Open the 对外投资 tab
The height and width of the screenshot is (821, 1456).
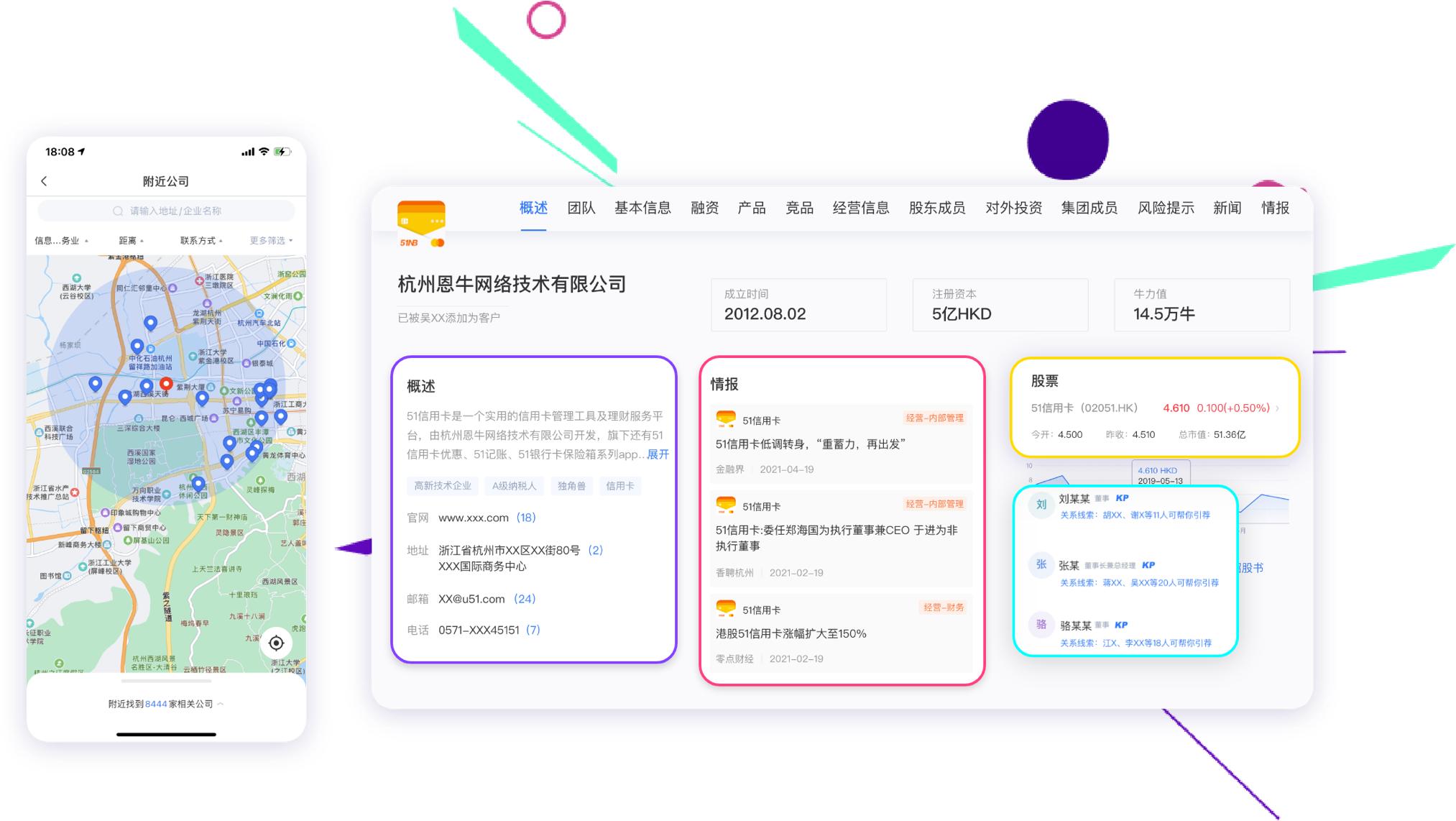(x=1013, y=208)
